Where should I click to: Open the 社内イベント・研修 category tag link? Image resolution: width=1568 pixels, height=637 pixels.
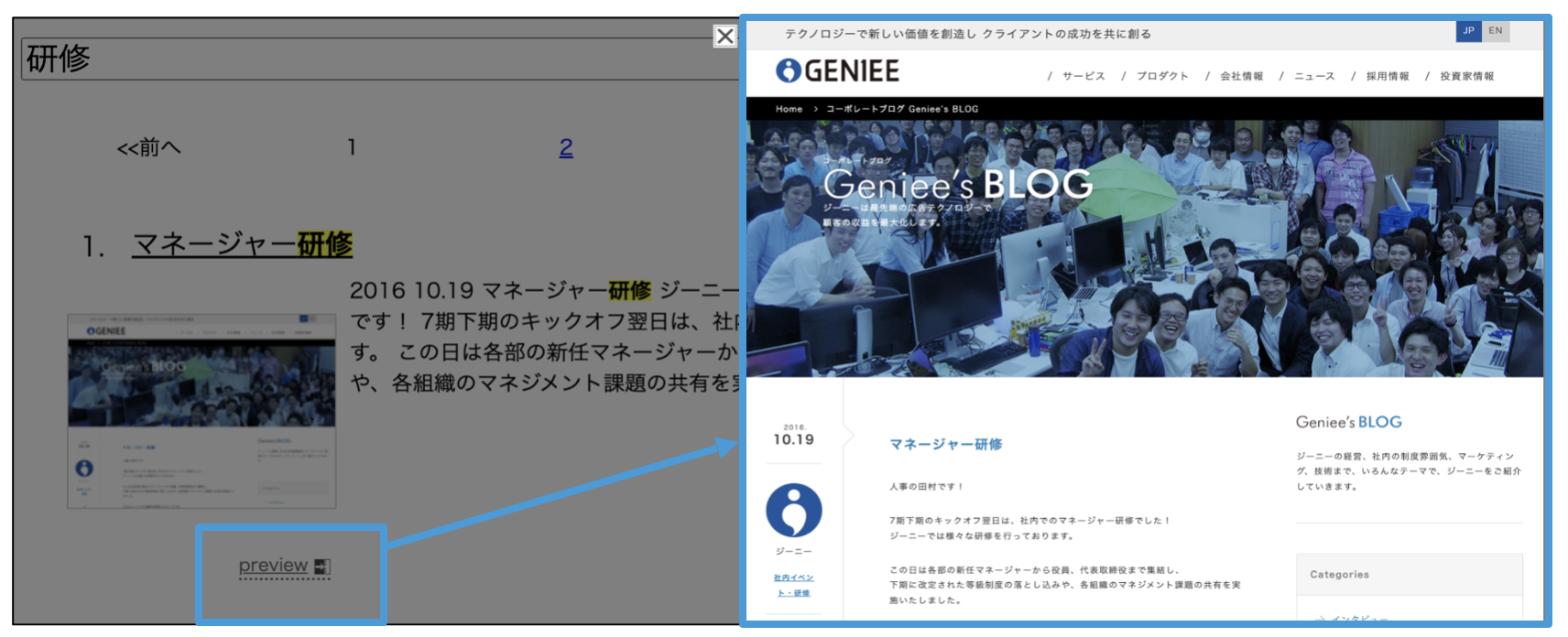pyautogui.click(x=794, y=585)
